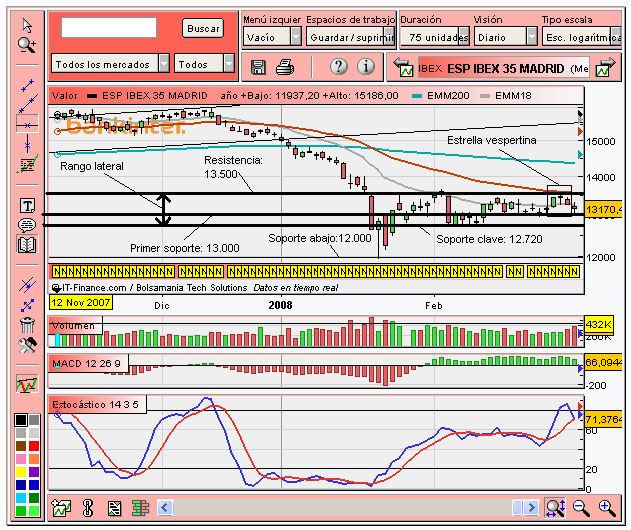Pick the regression channel tool
Screen dimensions: 631x530
click(x=27, y=164)
